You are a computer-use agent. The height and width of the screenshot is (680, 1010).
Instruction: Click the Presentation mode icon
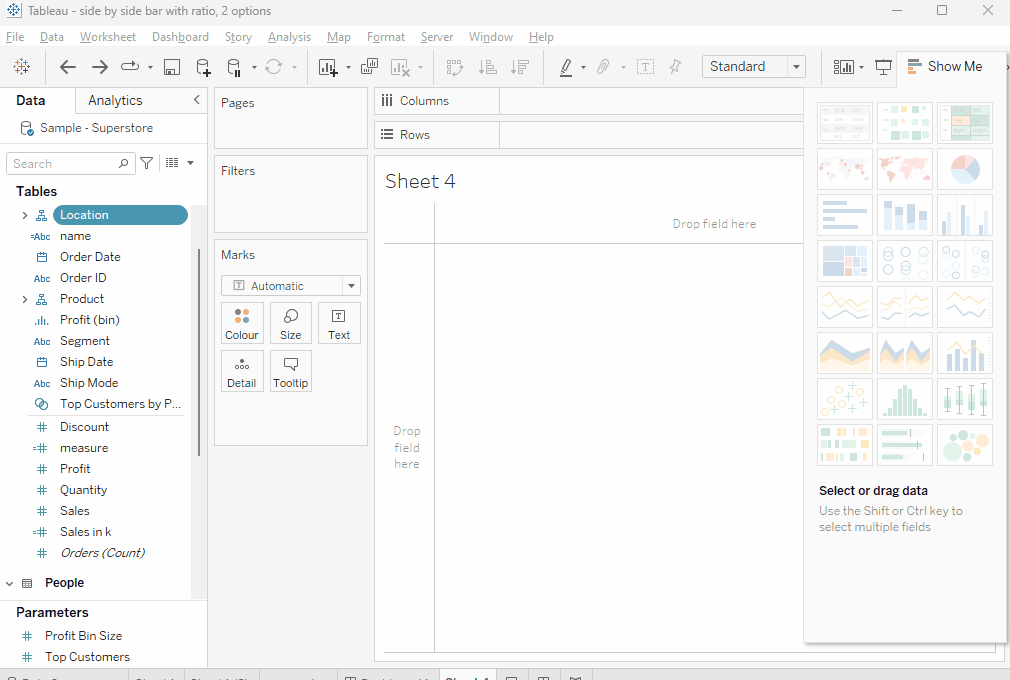point(883,67)
